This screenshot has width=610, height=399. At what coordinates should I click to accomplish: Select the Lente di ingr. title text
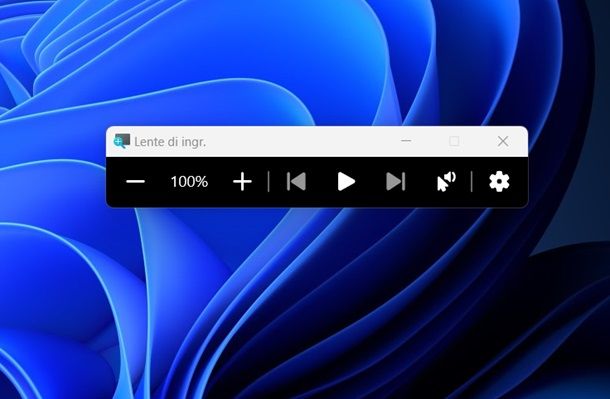click(170, 142)
